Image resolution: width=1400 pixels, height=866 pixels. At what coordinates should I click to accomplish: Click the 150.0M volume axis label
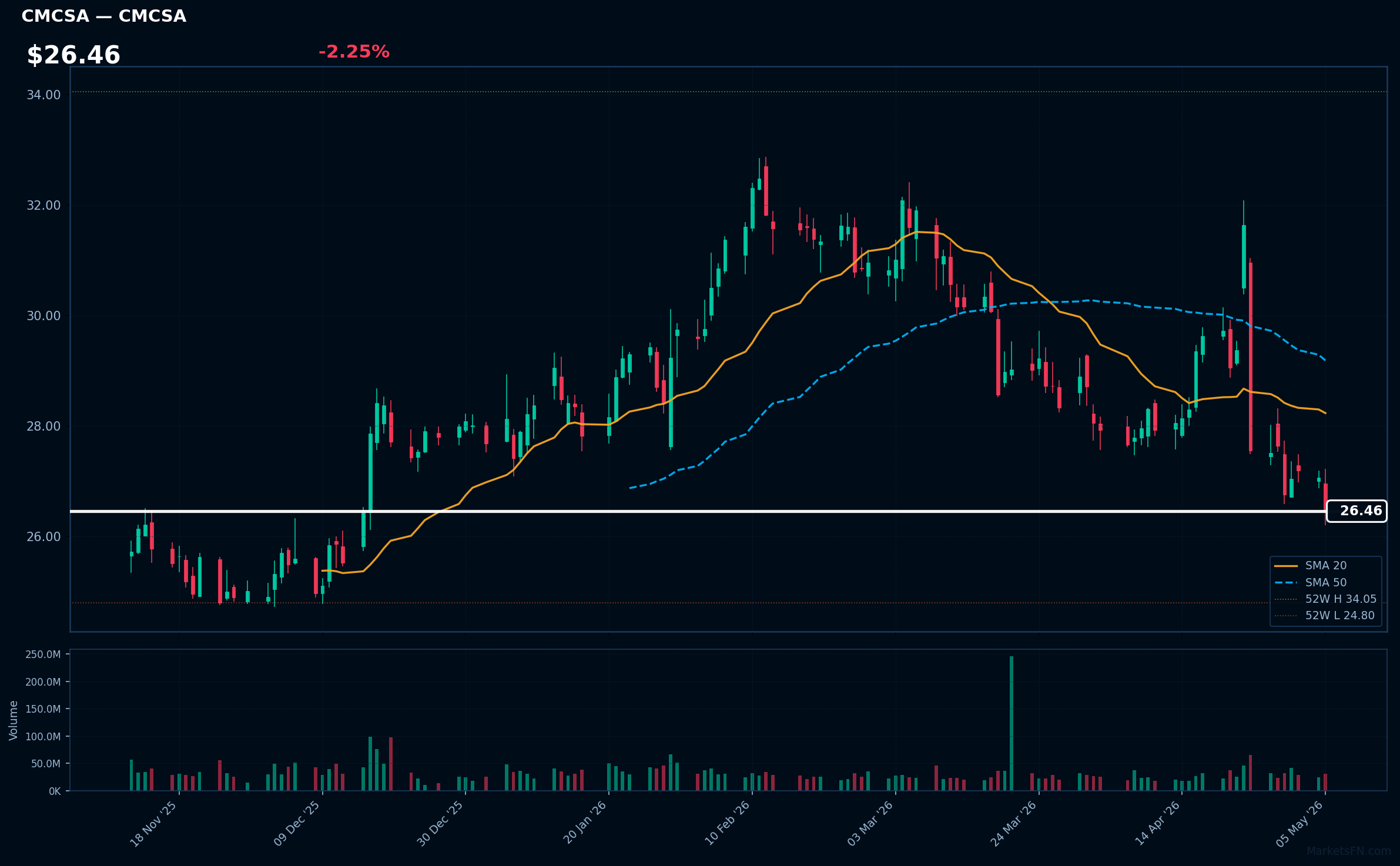point(43,709)
